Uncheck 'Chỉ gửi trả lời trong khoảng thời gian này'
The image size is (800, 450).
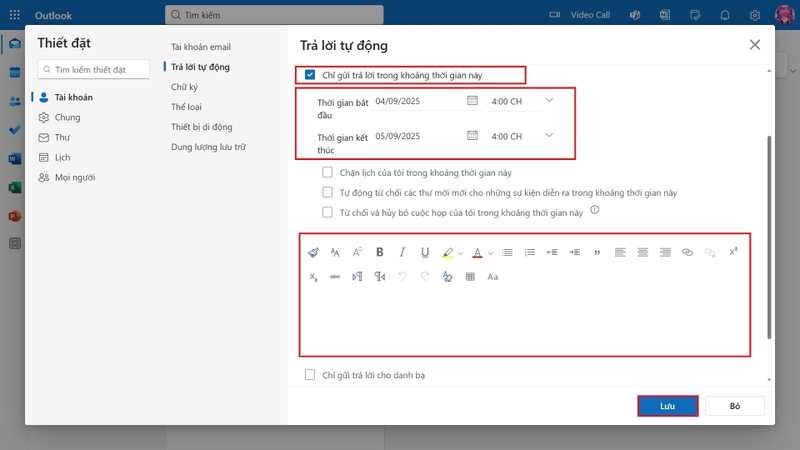(x=310, y=75)
